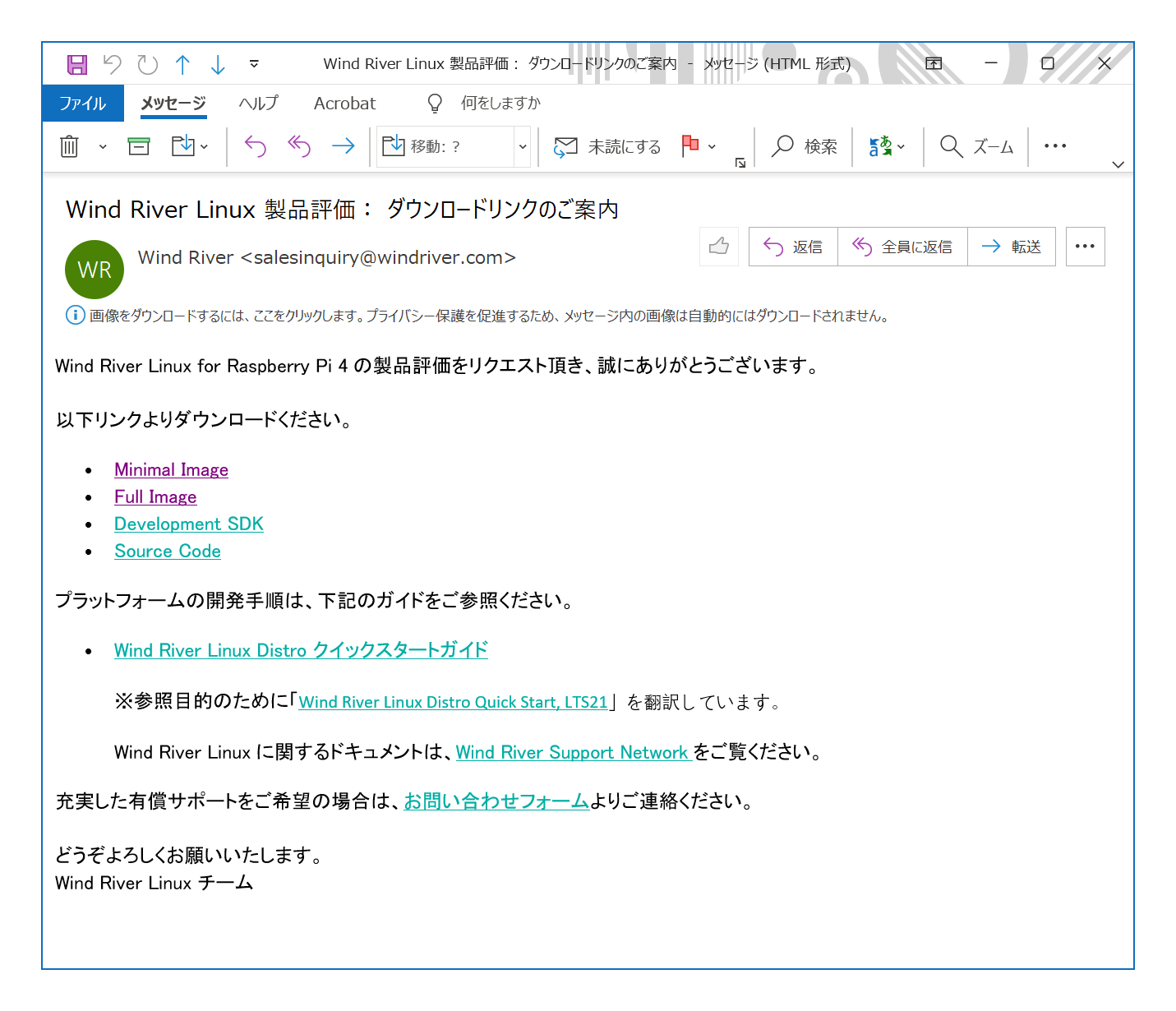Delete the message with the trash can icon
Viewport: 1176px width, 1011px height.
coord(69,146)
